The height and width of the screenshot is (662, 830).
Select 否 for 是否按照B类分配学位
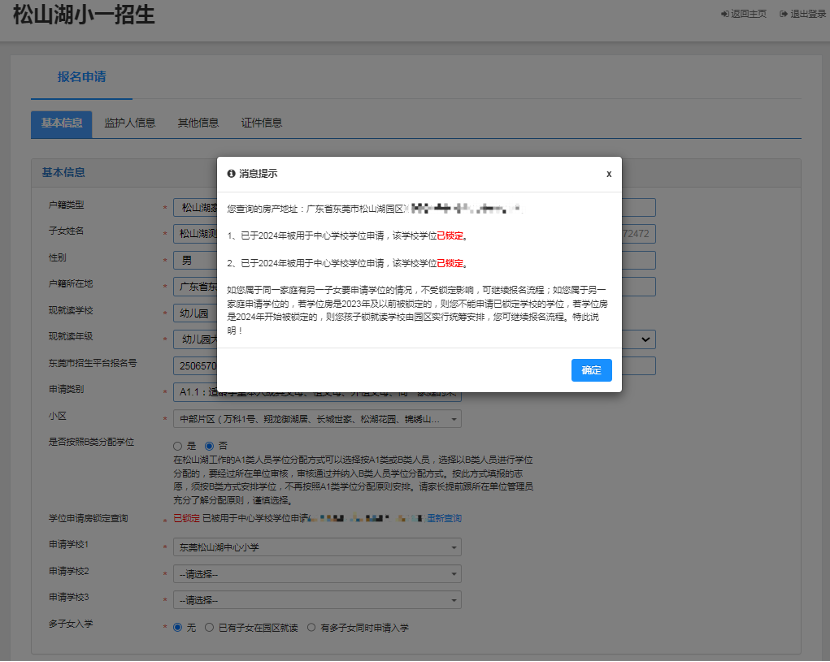tap(209, 445)
